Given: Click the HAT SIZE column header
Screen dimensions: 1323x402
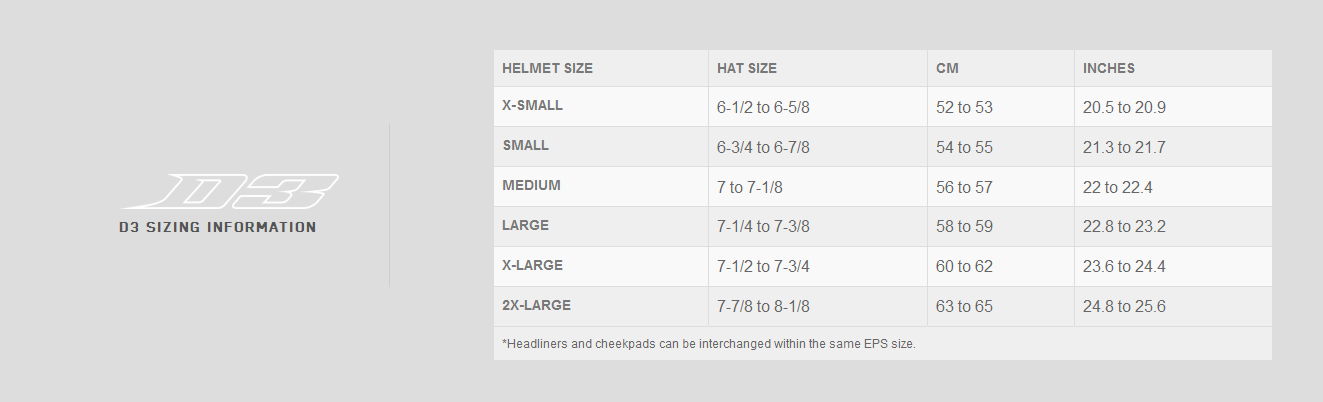Looking at the screenshot, I should coord(747,69).
